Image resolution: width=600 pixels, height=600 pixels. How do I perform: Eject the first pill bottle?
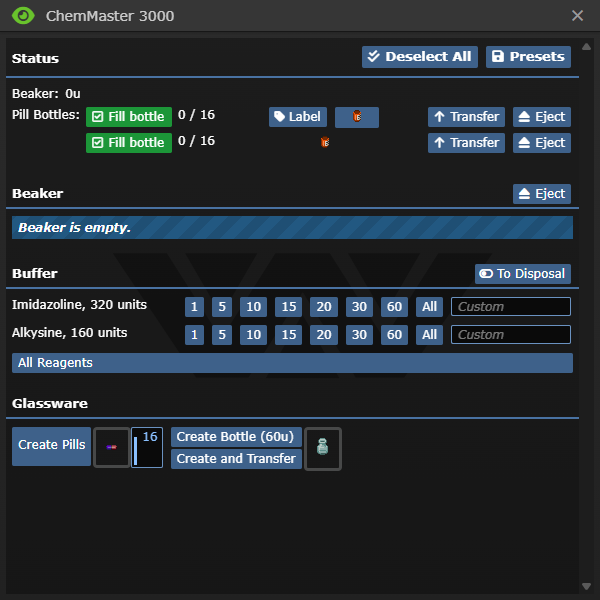pos(541,117)
